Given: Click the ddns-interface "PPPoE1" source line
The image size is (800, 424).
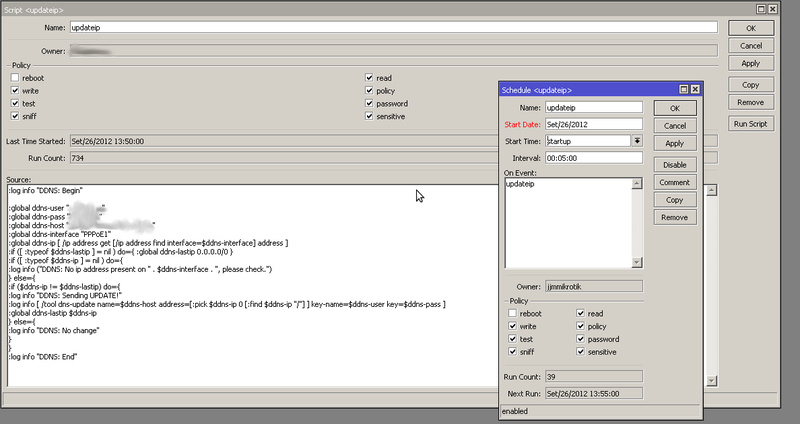Looking at the screenshot, I should (60, 234).
